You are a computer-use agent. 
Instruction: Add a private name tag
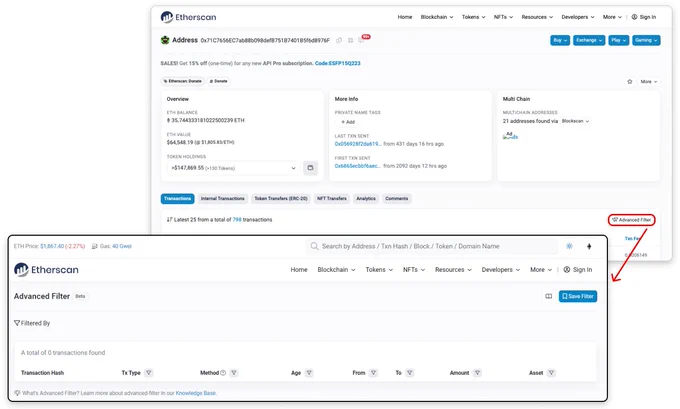(x=348, y=122)
